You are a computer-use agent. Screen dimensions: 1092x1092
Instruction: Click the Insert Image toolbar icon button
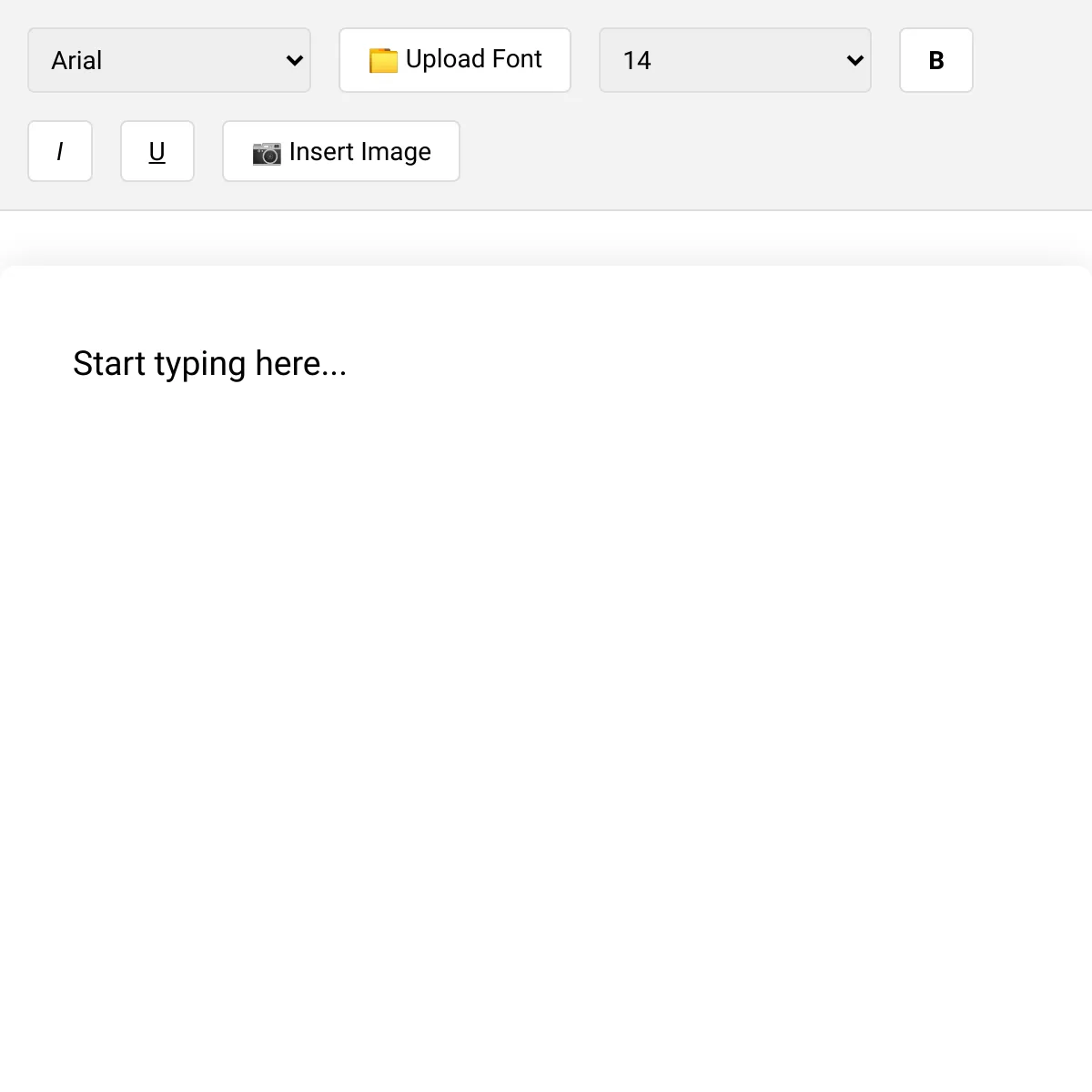[x=341, y=151]
